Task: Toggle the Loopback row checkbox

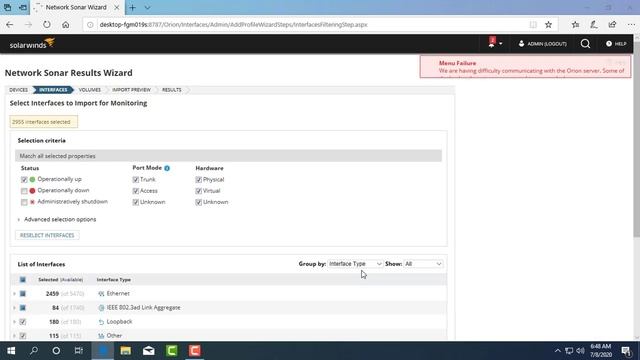Action: [23, 322]
